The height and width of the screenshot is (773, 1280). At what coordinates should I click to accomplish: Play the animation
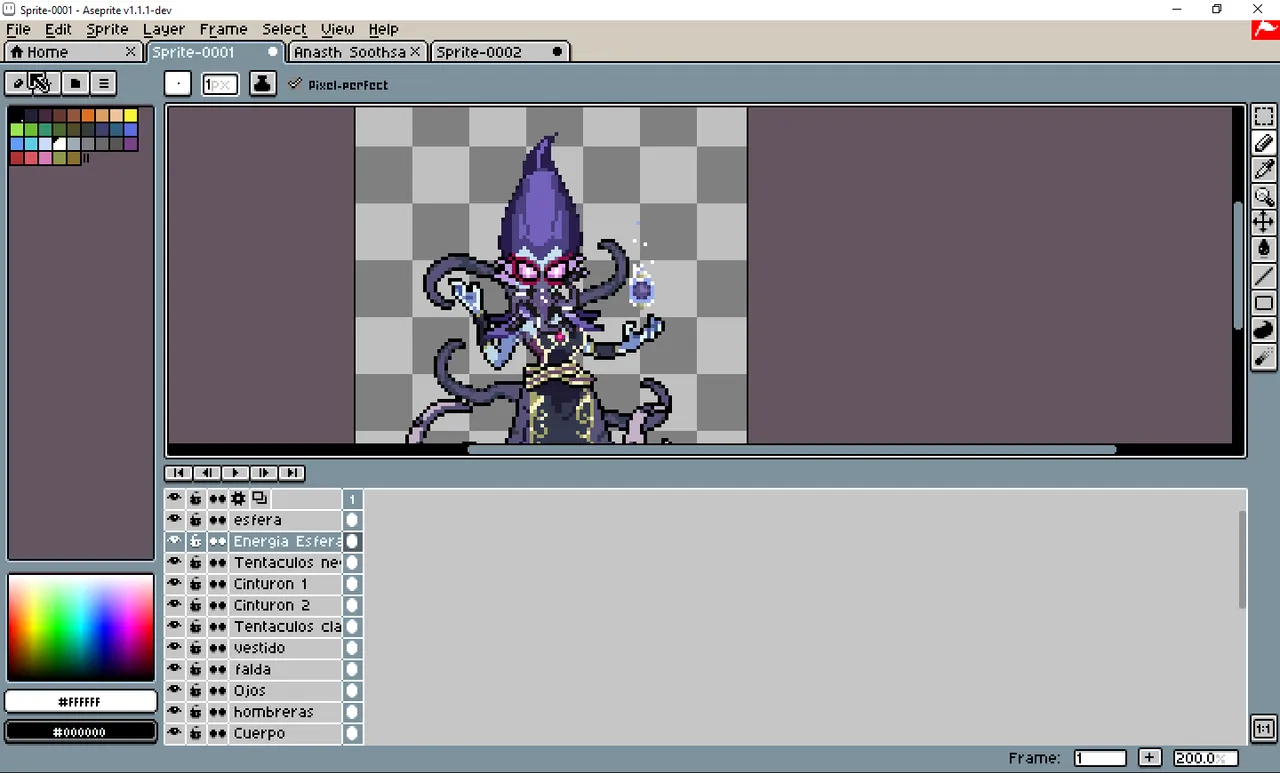(x=234, y=473)
